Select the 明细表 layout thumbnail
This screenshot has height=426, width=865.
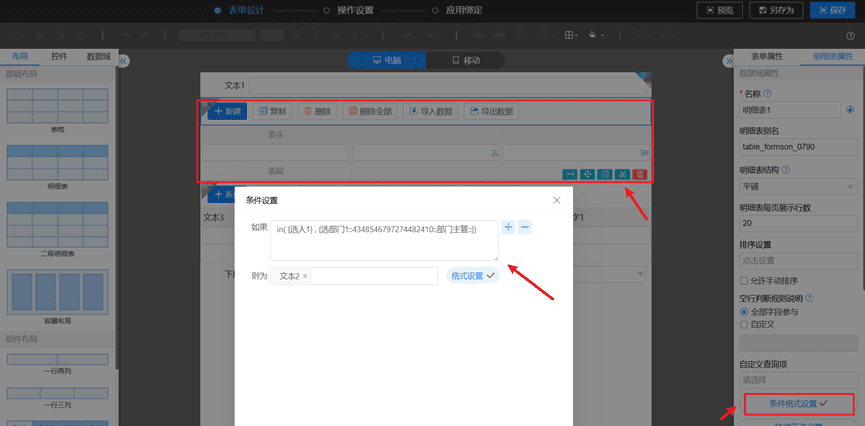[x=57, y=162]
